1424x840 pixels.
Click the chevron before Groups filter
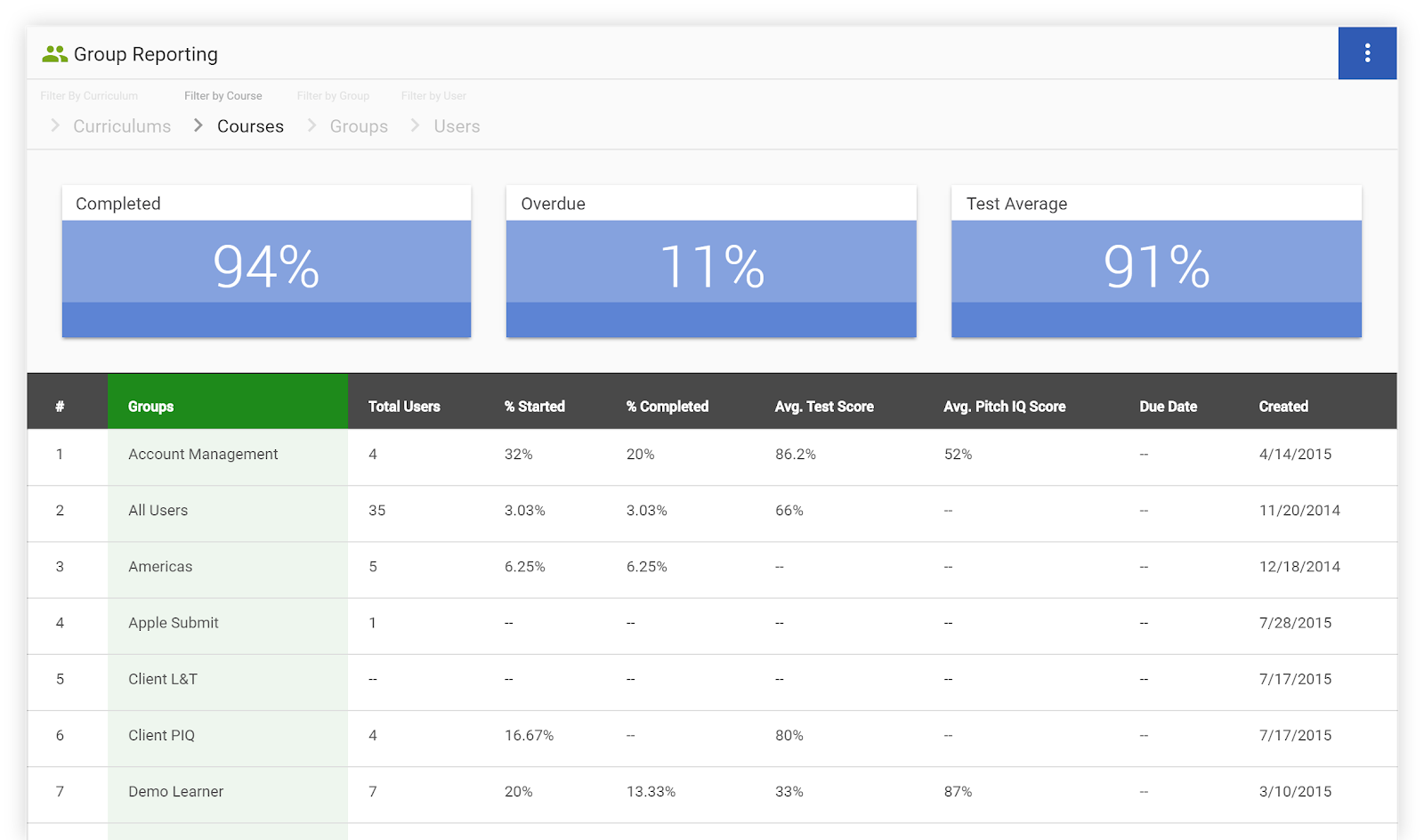(x=311, y=125)
